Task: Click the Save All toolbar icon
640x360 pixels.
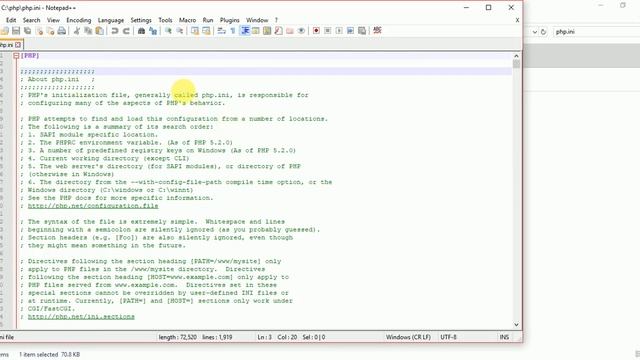Action: click(27, 31)
